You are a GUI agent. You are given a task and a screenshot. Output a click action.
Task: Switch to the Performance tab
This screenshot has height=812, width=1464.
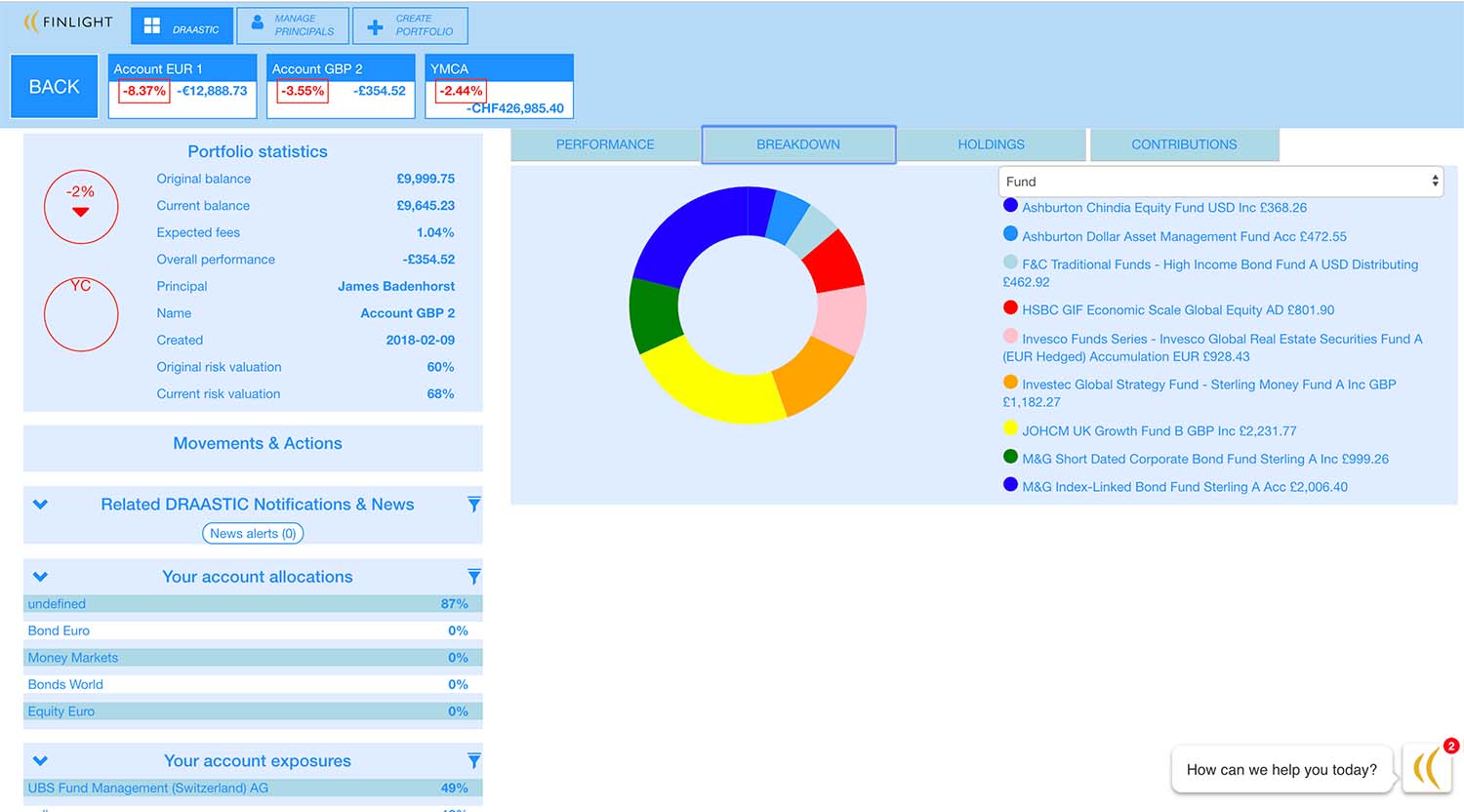605,144
